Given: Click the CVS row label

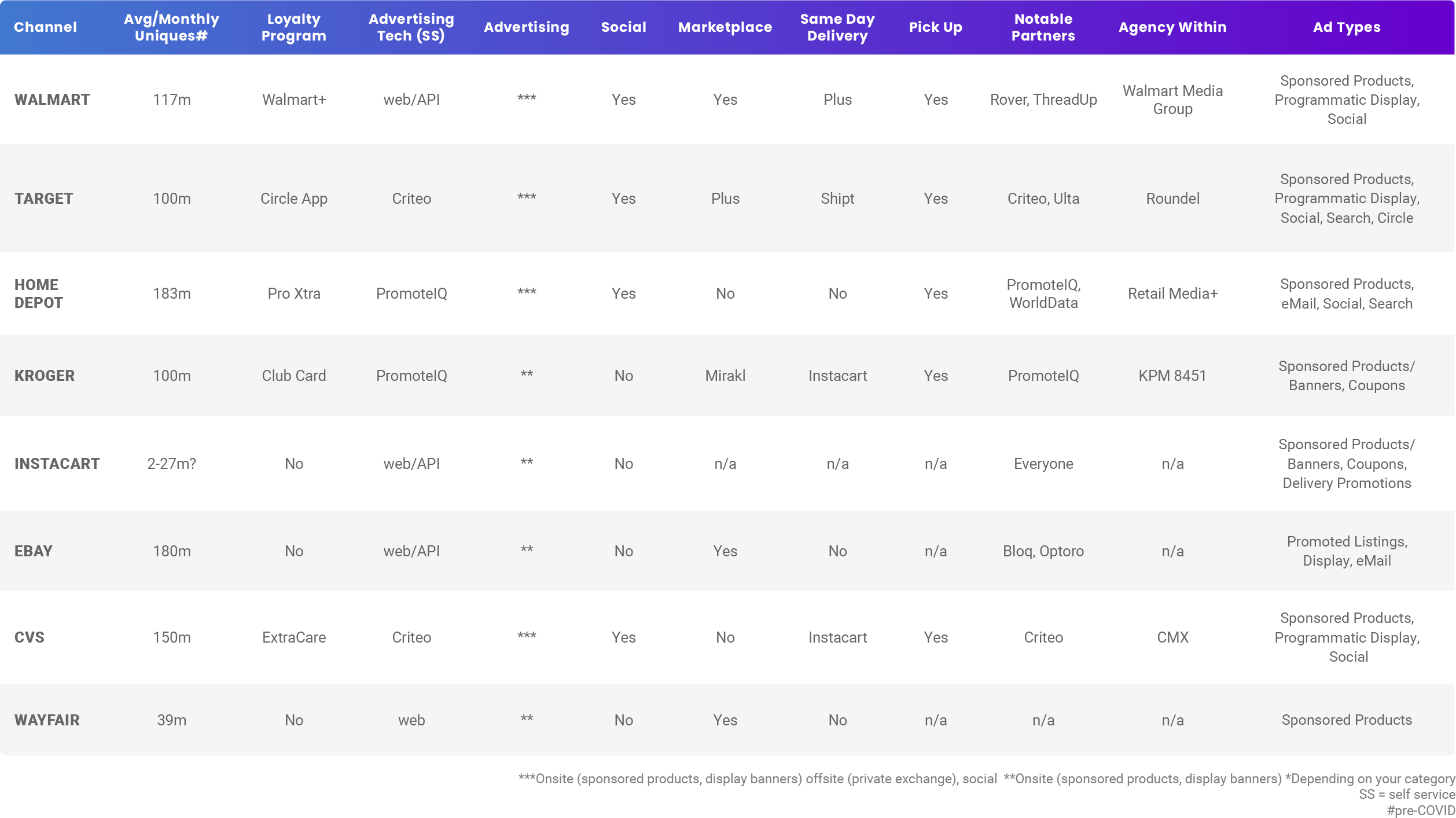Looking at the screenshot, I should (x=29, y=637).
